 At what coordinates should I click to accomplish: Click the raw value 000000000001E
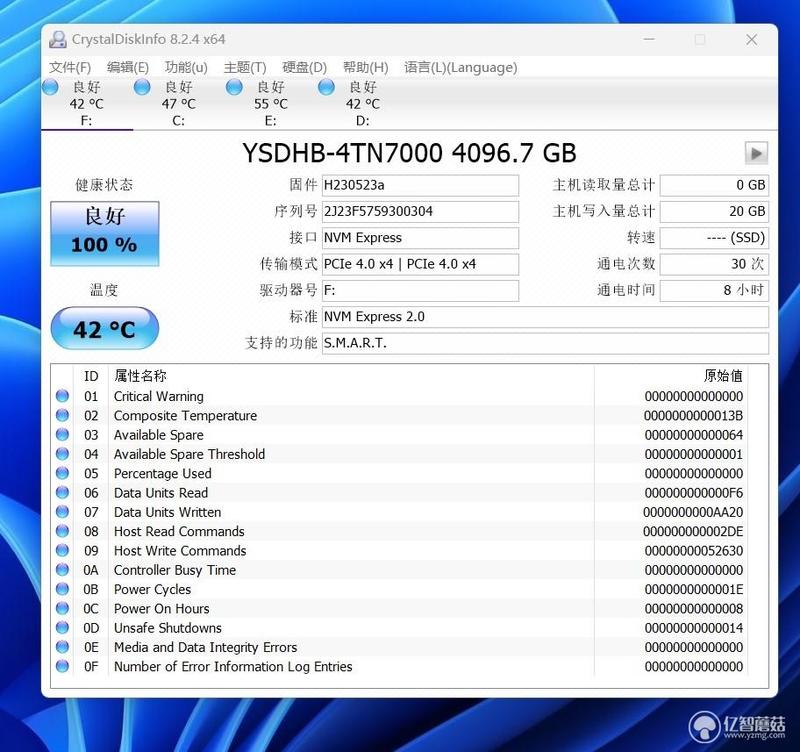pyautogui.click(x=693, y=590)
